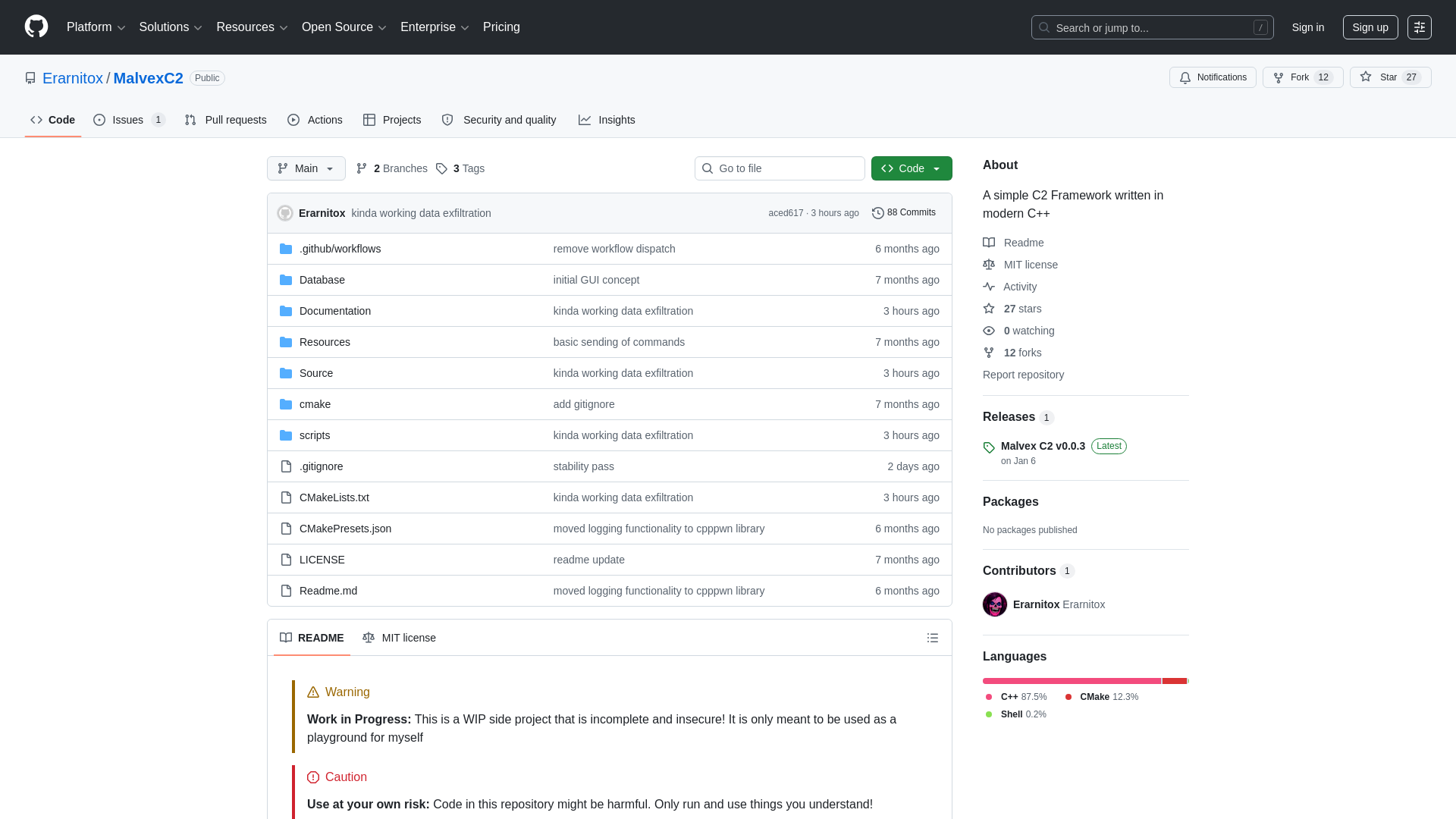Focus the Search or jump to field
Viewport: 1456px width, 819px height.
(x=1152, y=27)
